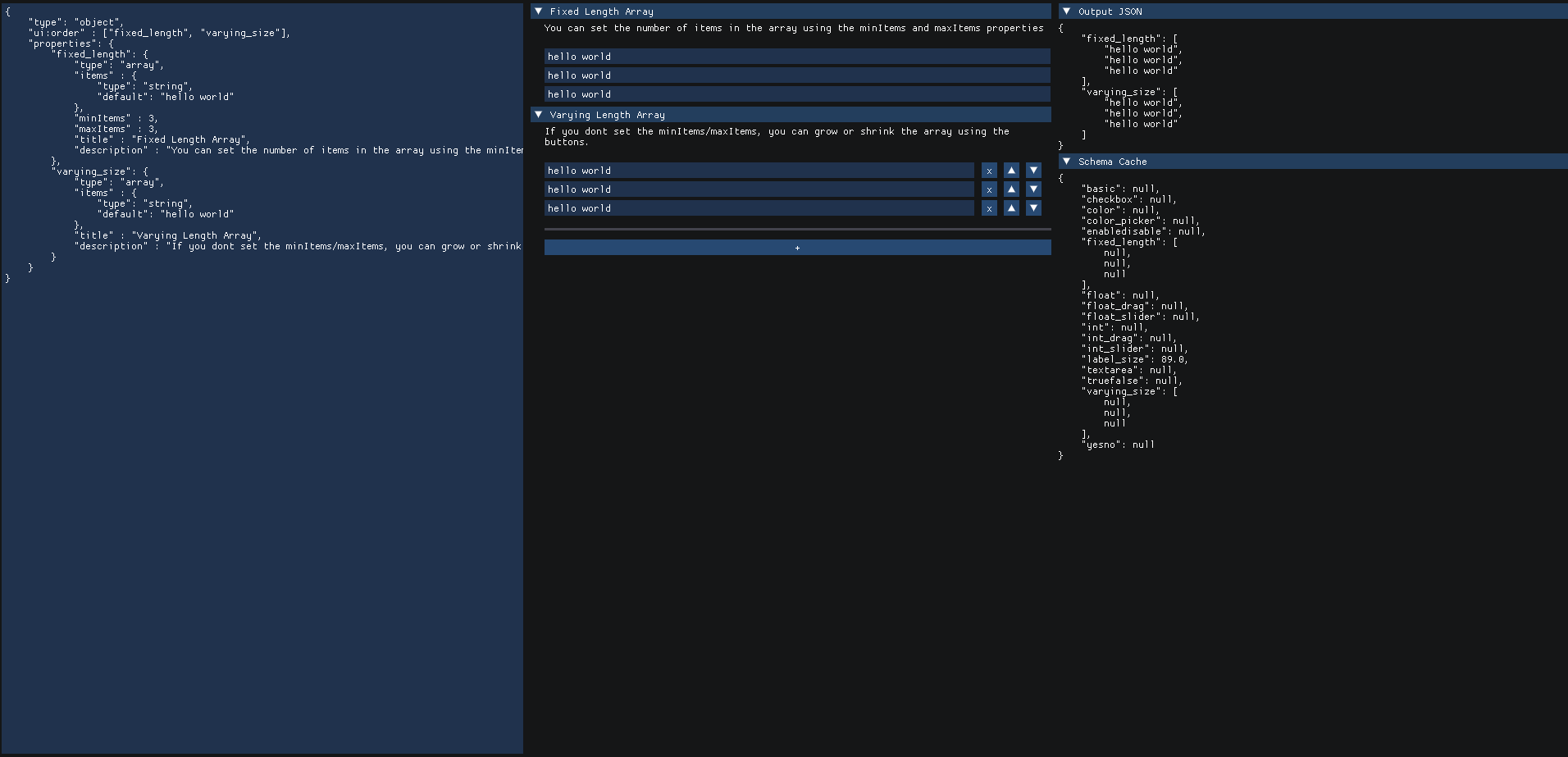The height and width of the screenshot is (757, 1568).
Task: Add a new array item with the plus button
Action: [x=797, y=248]
